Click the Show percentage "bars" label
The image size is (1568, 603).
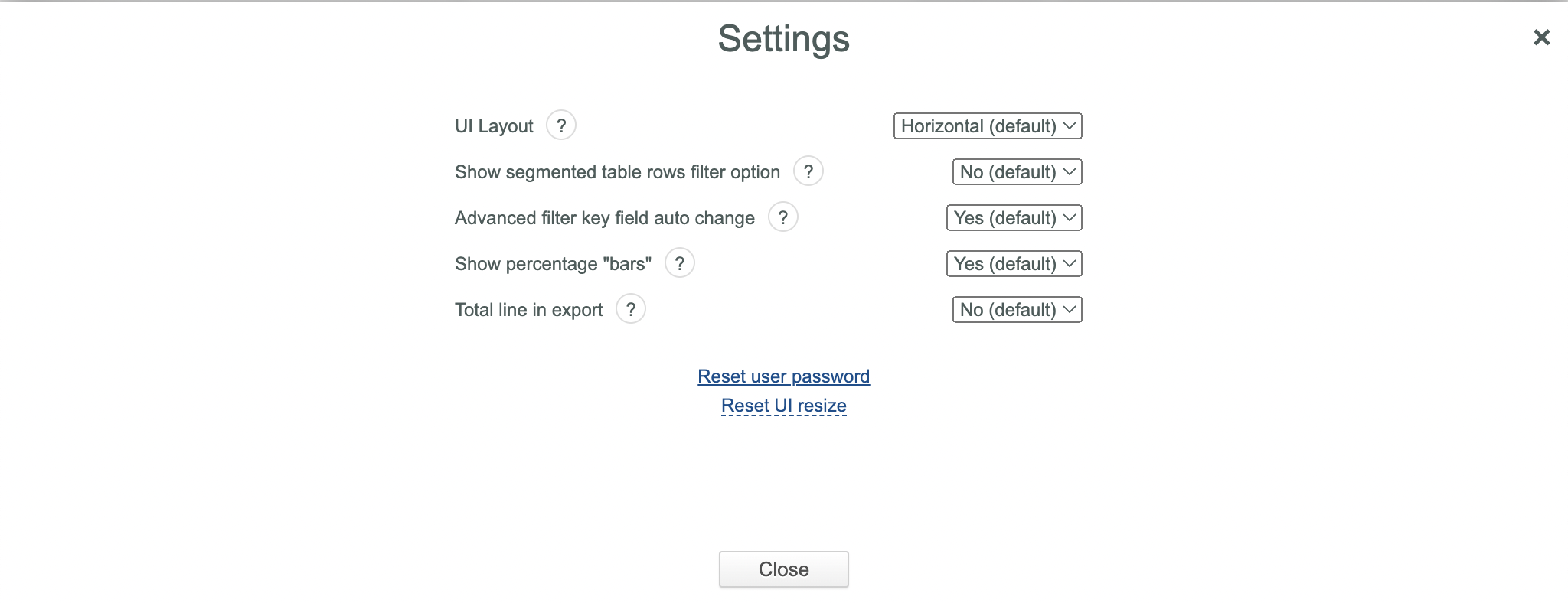(553, 264)
